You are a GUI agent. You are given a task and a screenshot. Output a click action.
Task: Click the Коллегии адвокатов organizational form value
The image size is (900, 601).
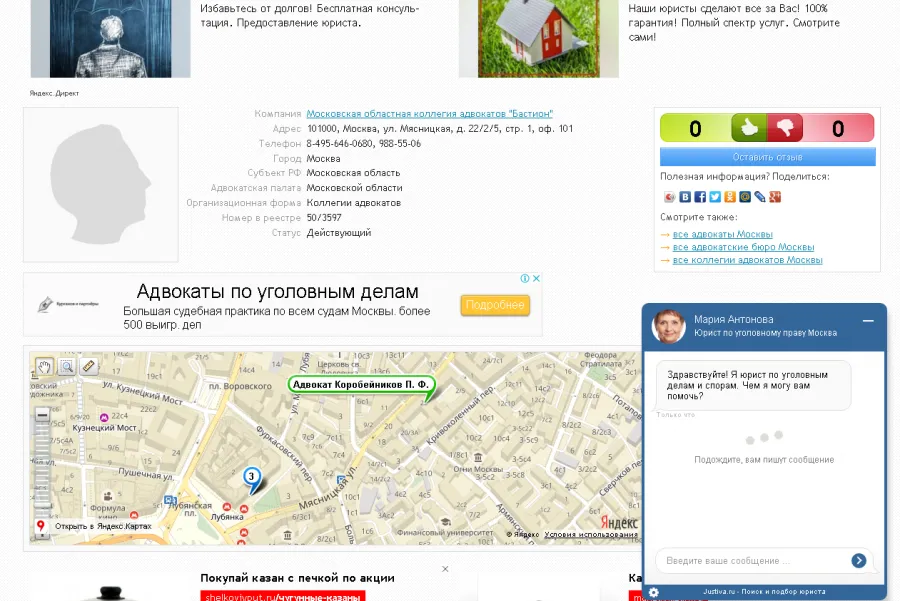(x=354, y=203)
